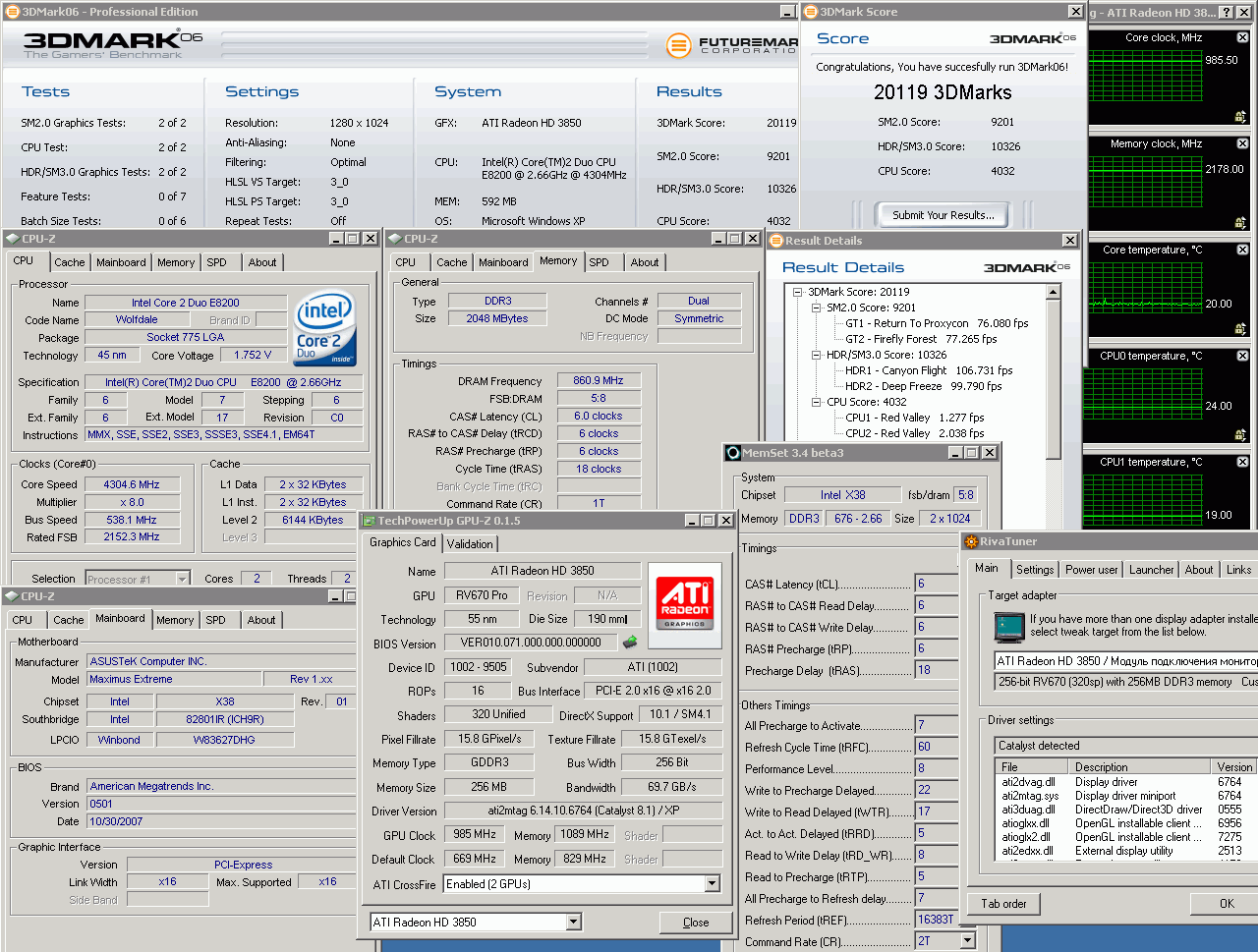Open the Launcher tab in RivaTuner
The image size is (1258, 952).
tap(1151, 570)
